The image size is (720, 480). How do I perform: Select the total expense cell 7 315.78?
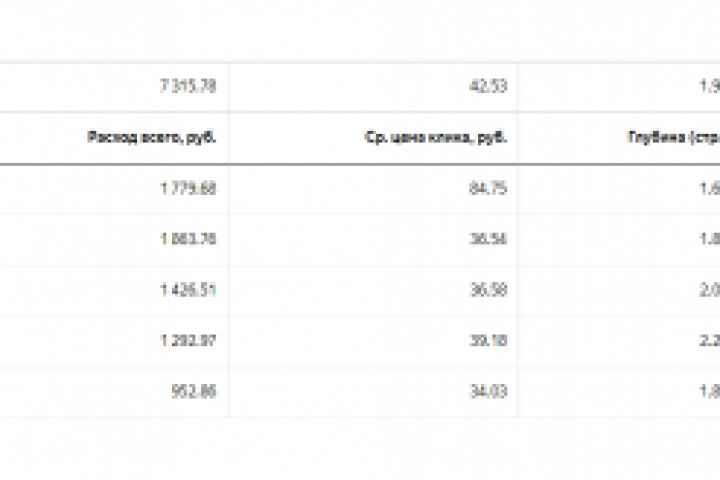[188, 86]
